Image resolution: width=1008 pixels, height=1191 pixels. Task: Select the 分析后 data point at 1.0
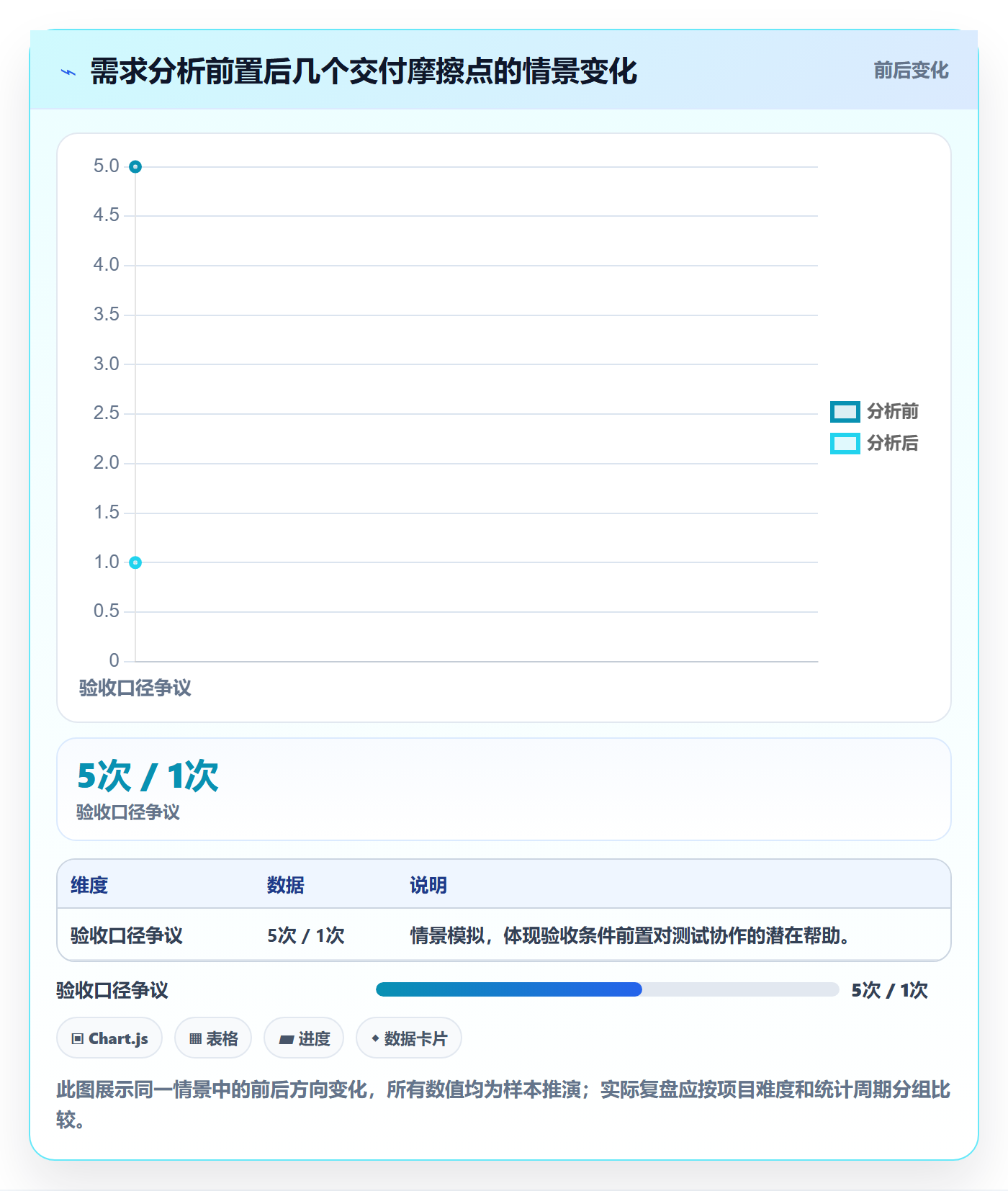pyautogui.click(x=135, y=562)
